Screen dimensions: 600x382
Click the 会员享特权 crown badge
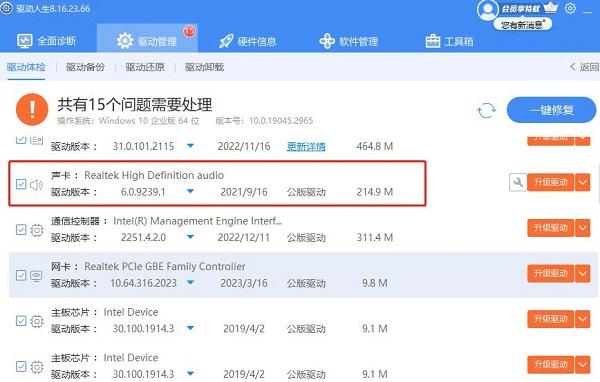point(530,8)
